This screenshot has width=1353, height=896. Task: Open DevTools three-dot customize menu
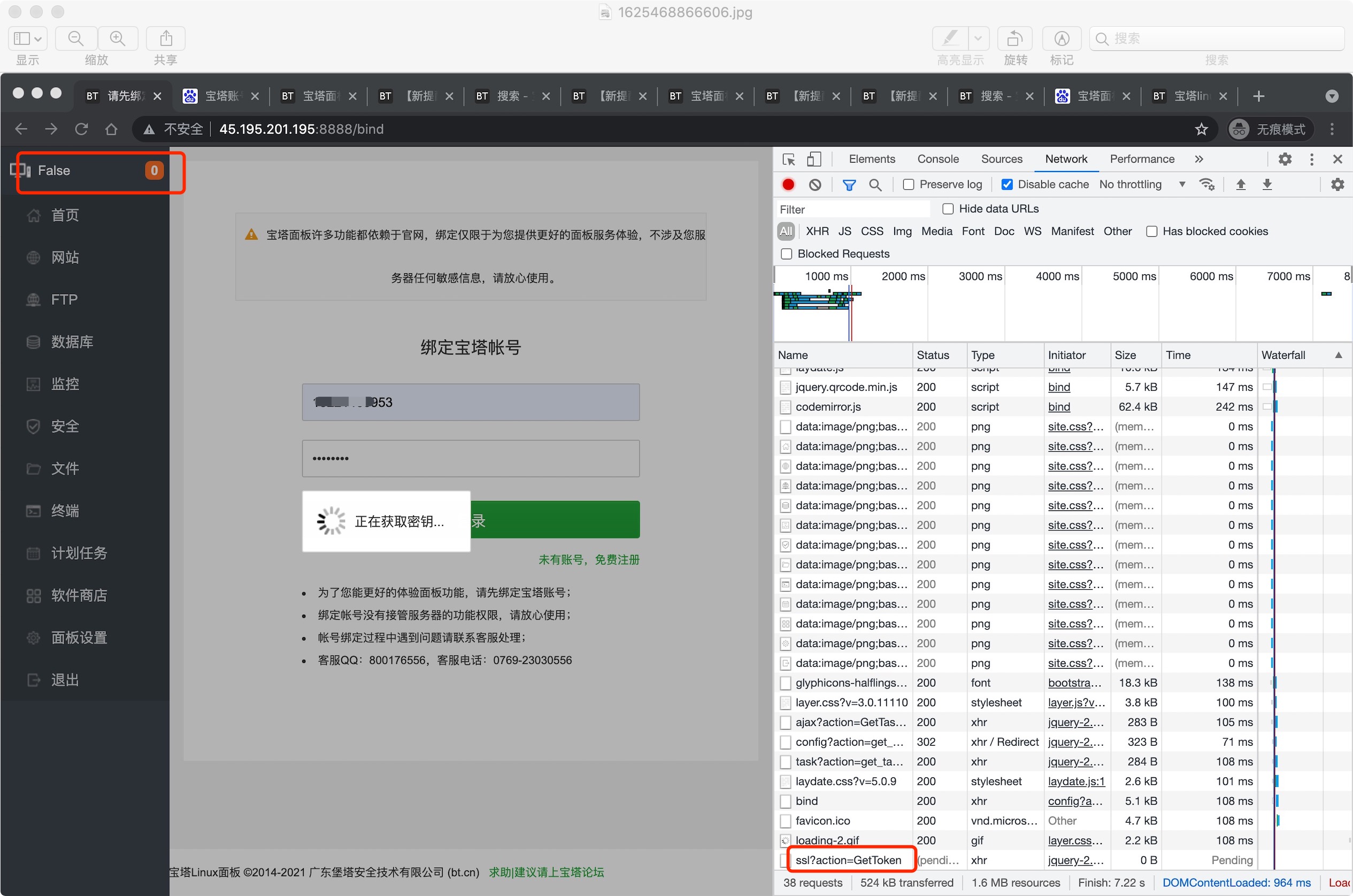[x=1312, y=159]
